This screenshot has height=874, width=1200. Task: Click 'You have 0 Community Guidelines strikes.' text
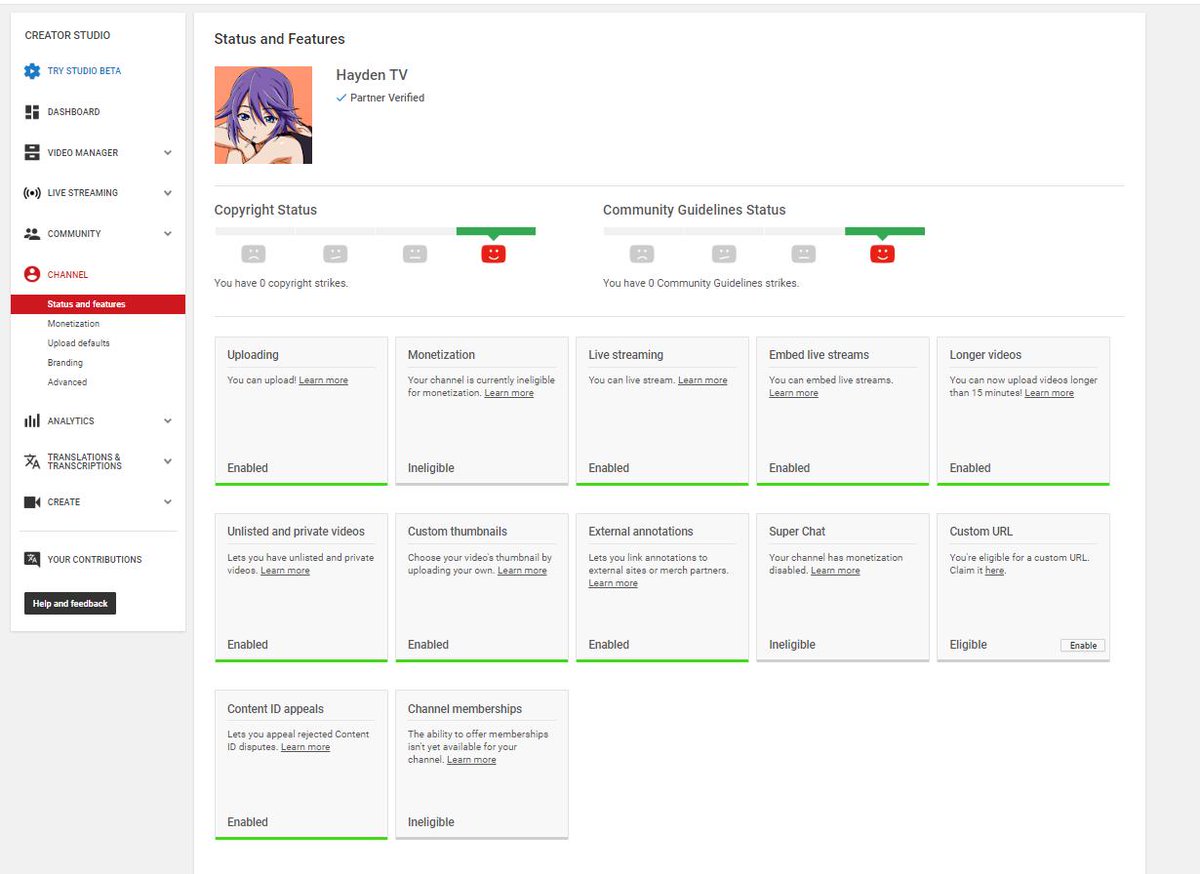click(x=701, y=283)
